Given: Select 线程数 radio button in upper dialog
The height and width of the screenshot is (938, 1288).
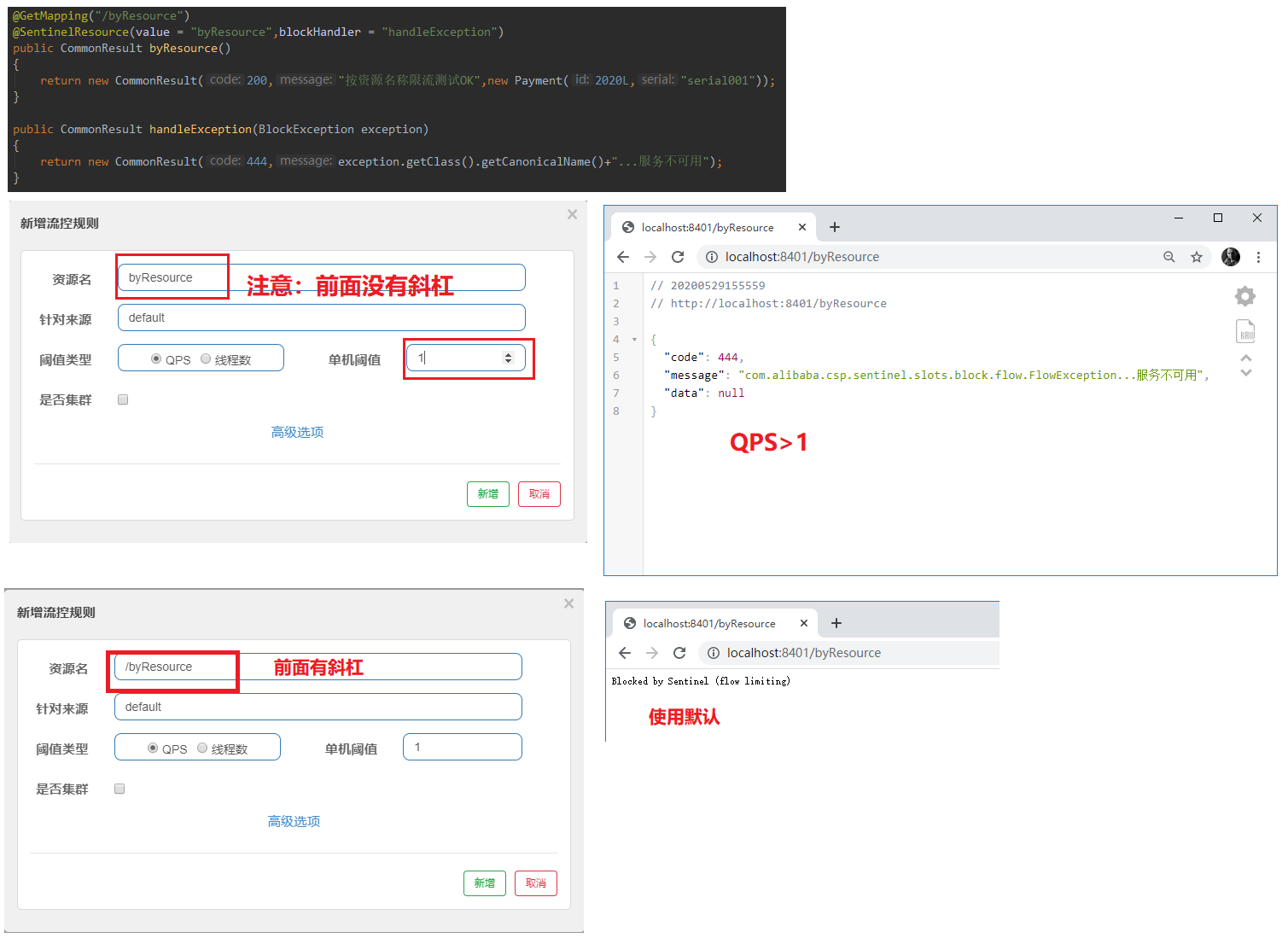Looking at the screenshot, I should (x=206, y=359).
